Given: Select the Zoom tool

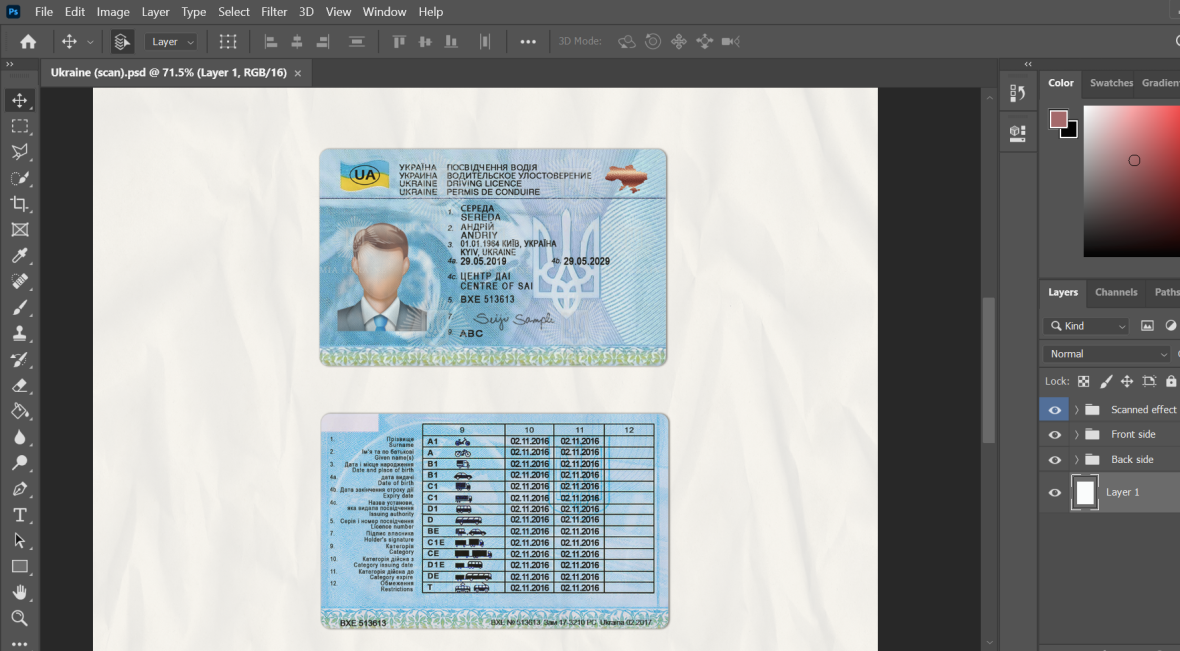Looking at the screenshot, I should 19,618.
